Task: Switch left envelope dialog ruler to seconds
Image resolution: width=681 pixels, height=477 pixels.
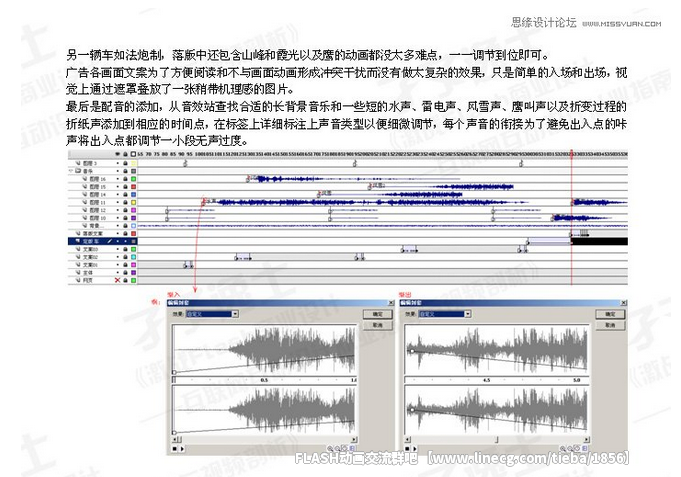Action: (344, 448)
